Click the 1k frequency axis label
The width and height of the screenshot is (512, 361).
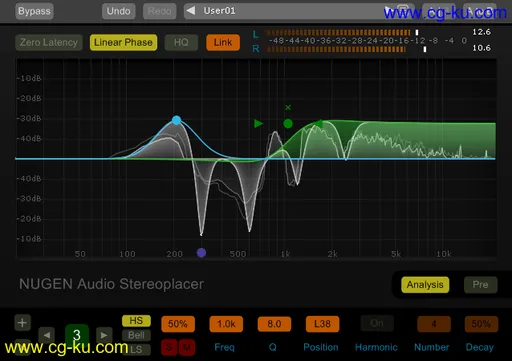pyautogui.click(x=285, y=254)
